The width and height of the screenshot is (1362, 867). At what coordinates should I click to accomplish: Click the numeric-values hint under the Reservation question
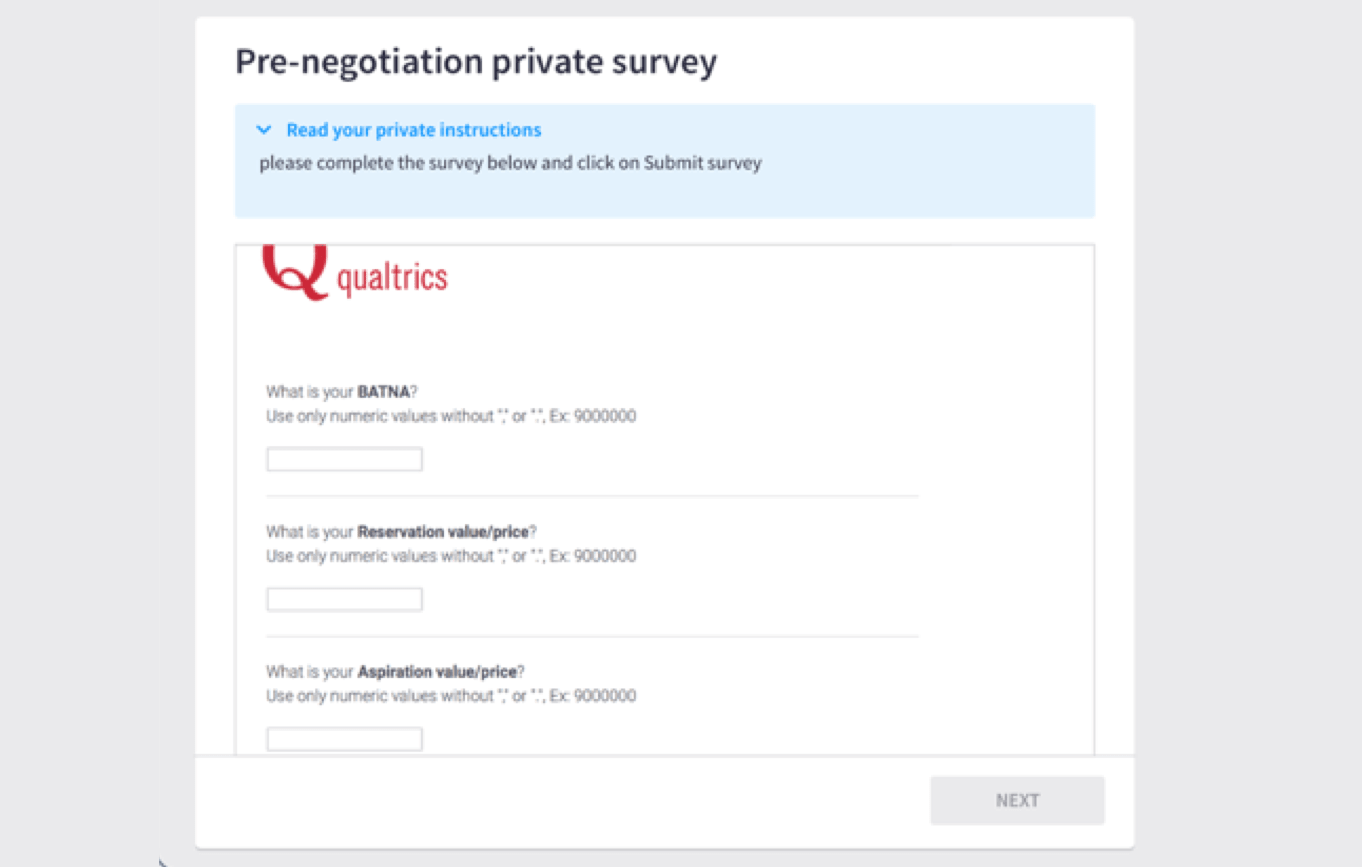[450, 556]
